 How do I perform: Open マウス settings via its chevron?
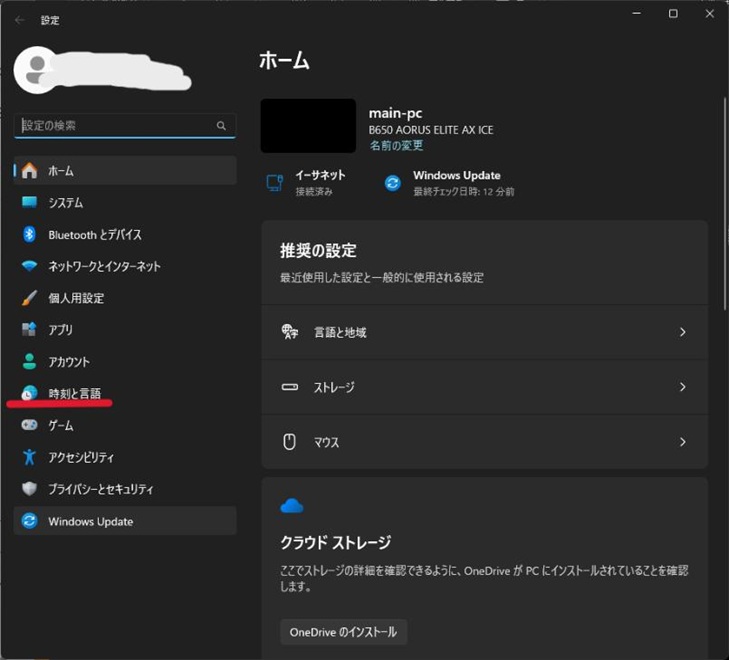click(683, 442)
